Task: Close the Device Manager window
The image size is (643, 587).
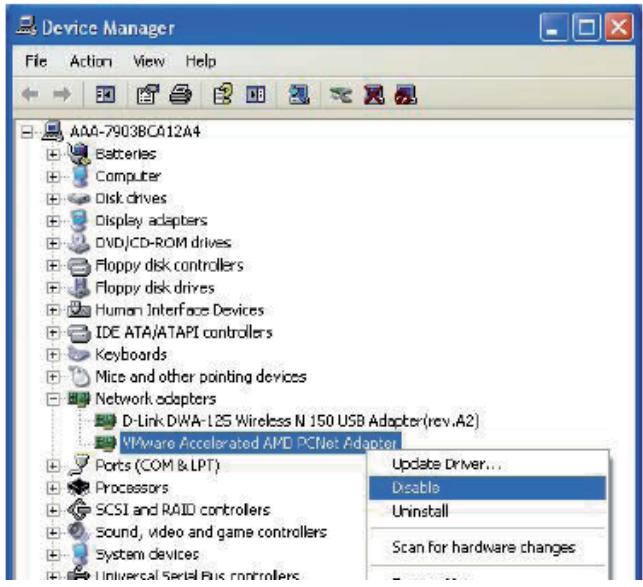Action: [x=619, y=27]
